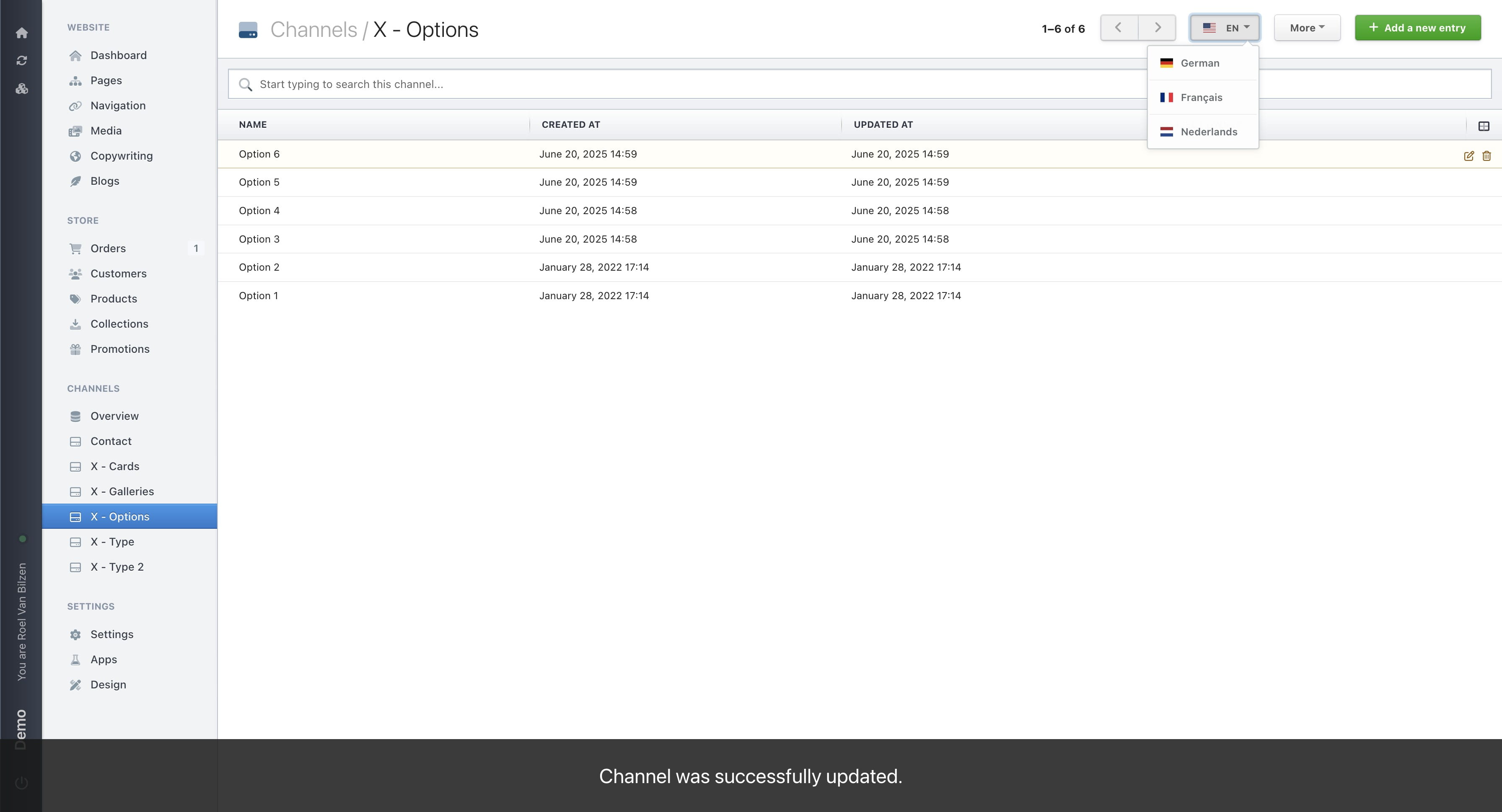Click the home icon in the dark sidebar
The width and height of the screenshot is (1502, 812).
(21, 33)
